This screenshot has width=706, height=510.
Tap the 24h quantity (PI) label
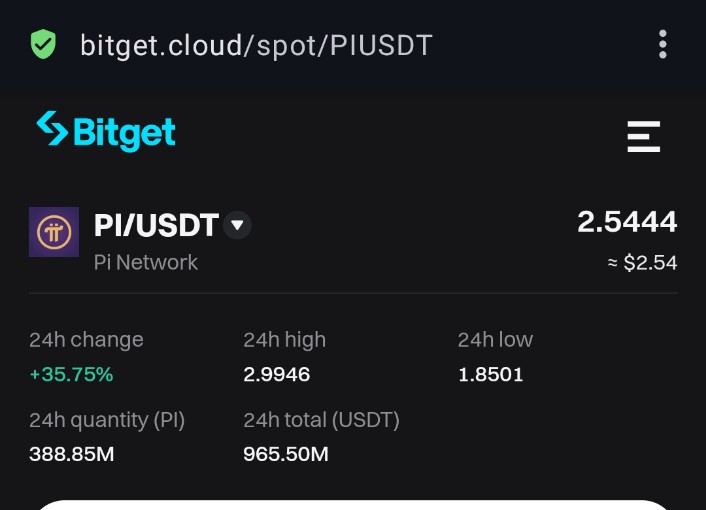point(107,420)
